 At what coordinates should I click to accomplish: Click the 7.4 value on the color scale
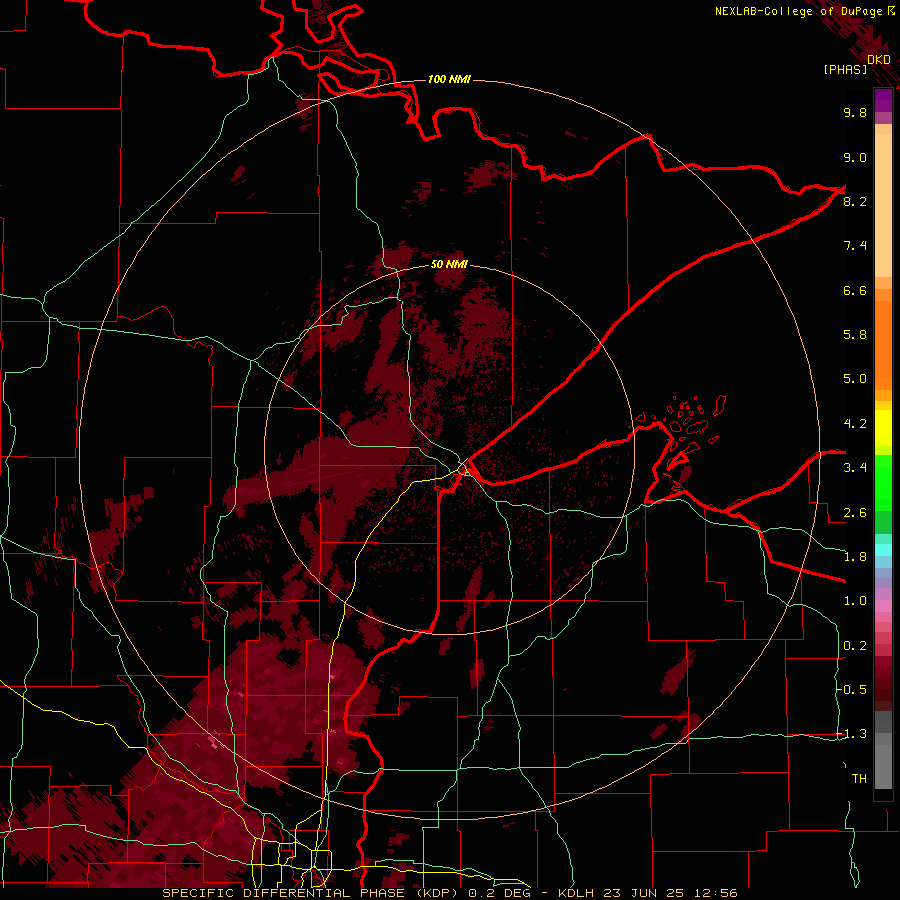pyautogui.click(x=855, y=246)
